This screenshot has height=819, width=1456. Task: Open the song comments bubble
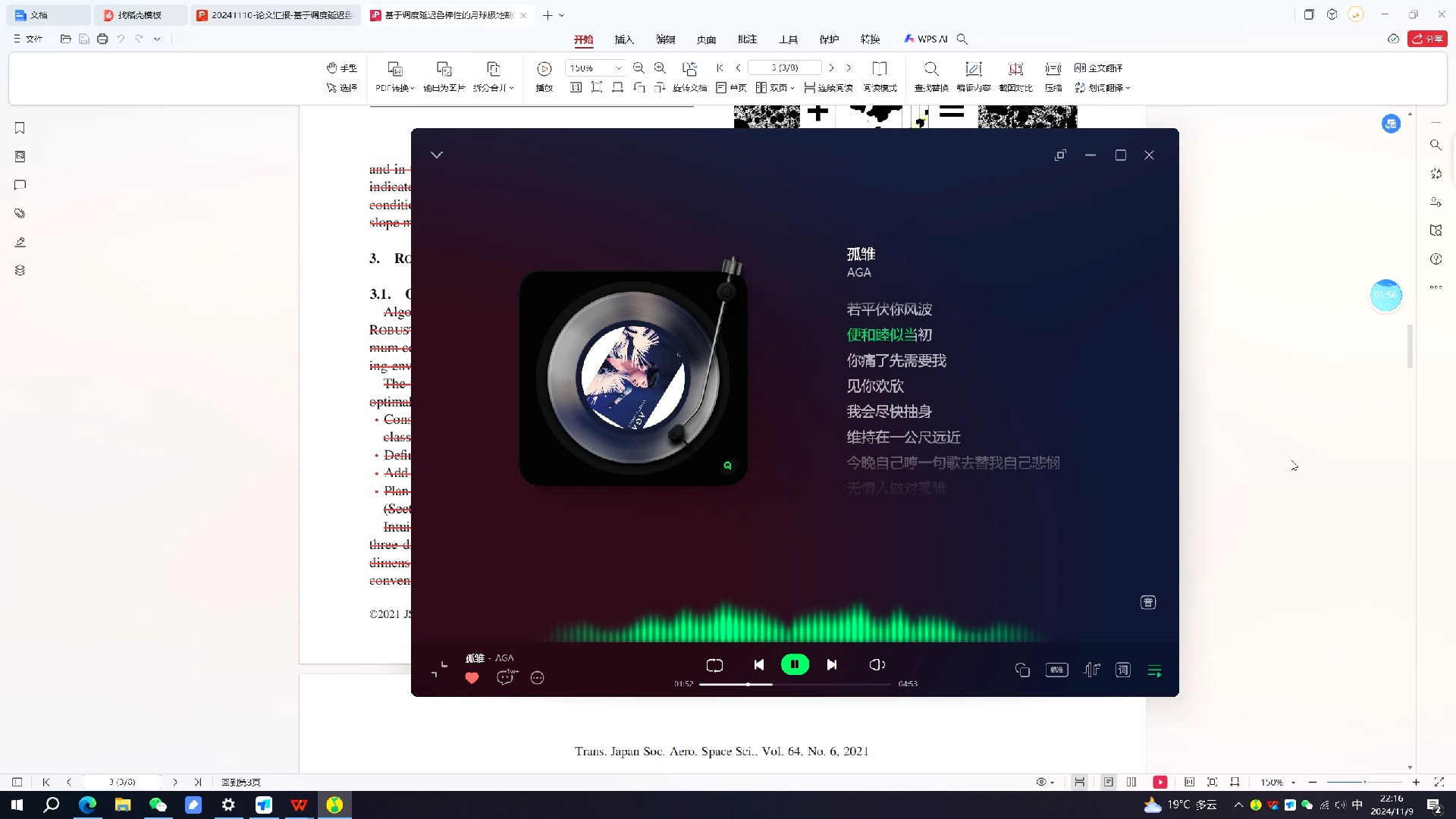506,677
